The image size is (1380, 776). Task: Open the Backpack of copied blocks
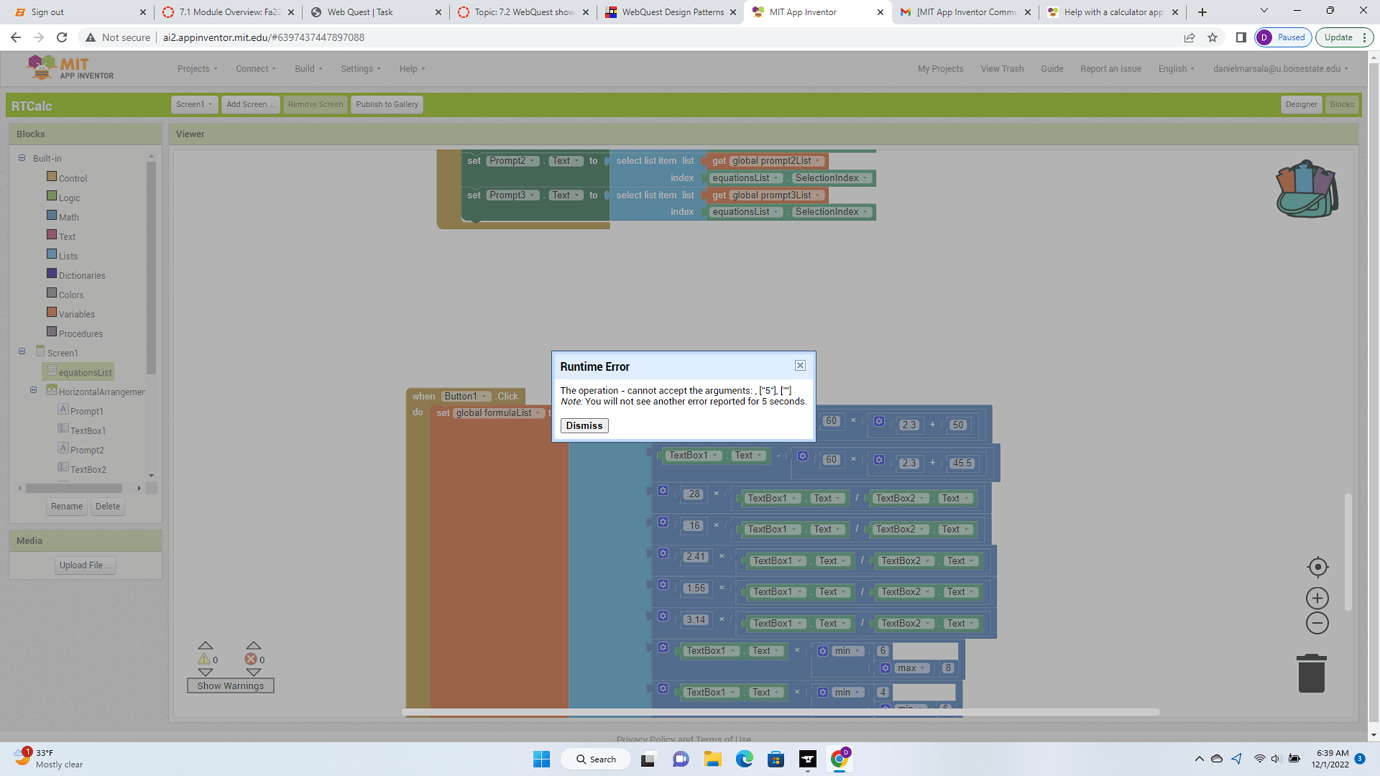coord(1307,188)
